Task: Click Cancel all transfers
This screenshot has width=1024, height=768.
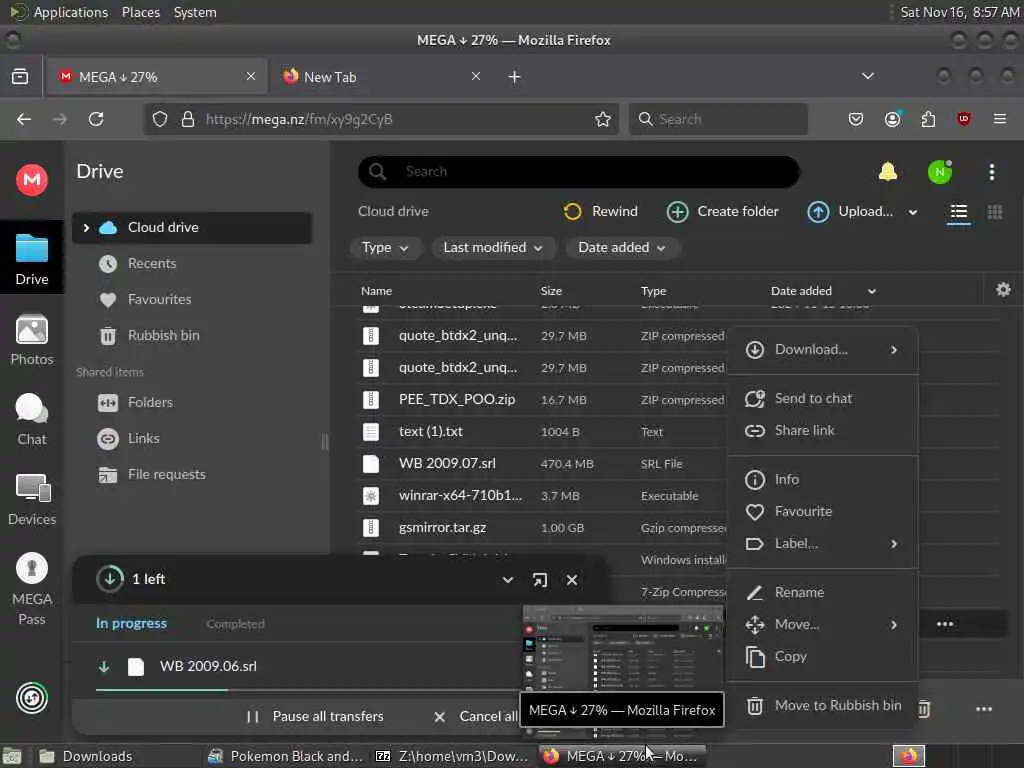Action: [475, 716]
